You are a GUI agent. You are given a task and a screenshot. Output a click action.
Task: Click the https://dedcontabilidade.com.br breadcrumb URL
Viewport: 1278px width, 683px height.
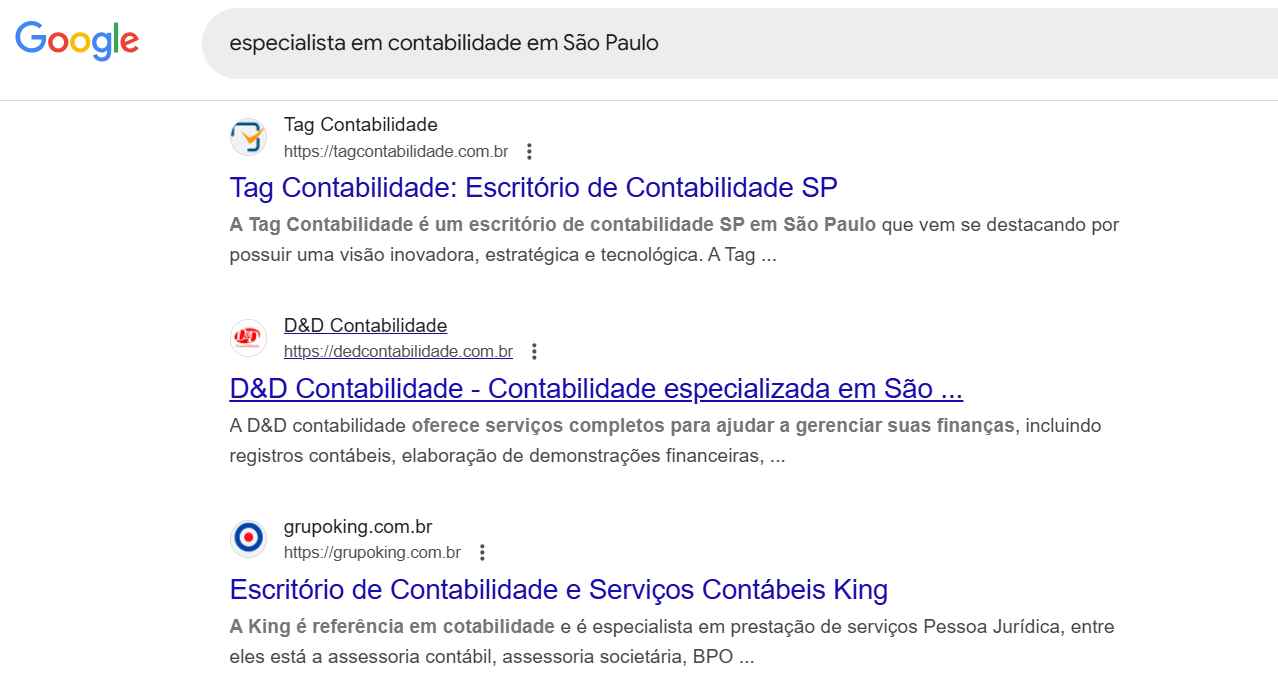[397, 351]
